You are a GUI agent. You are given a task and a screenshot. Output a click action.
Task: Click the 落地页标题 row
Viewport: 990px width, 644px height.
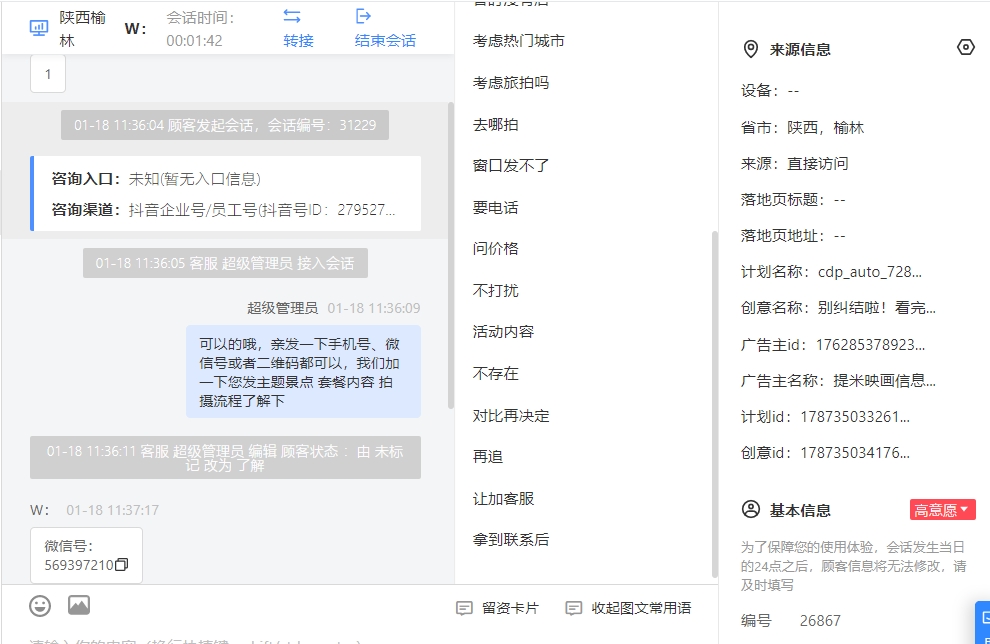click(x=793, y=200)
